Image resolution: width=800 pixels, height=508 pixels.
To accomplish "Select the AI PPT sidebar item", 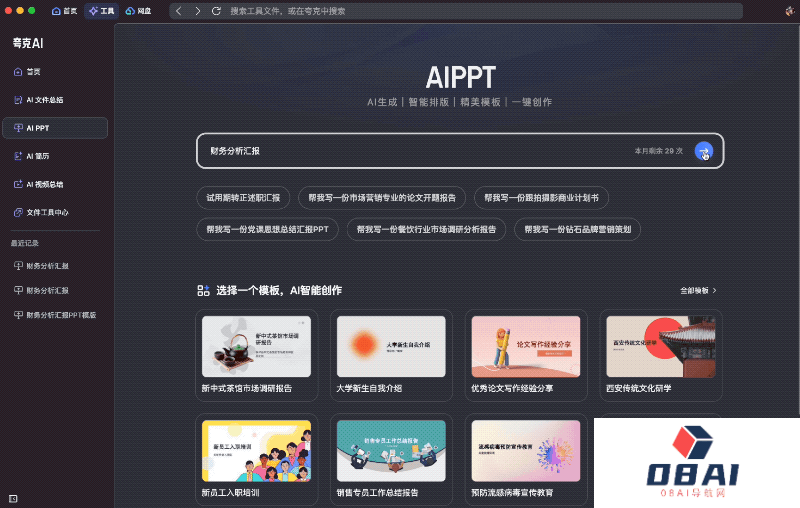I will (55, 128).
